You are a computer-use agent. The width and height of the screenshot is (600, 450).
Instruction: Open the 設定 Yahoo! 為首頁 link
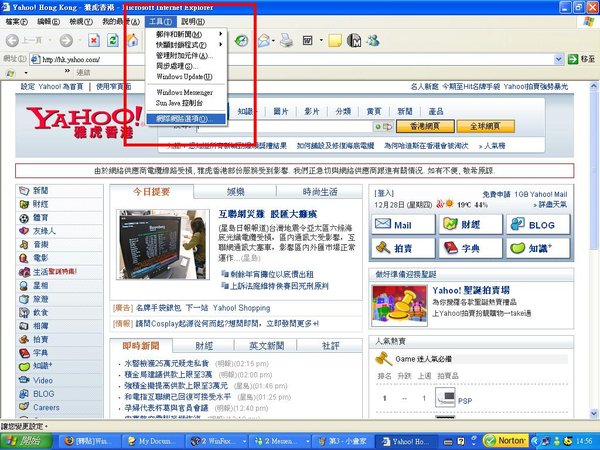pyautogui.click(x=52, y=86)
